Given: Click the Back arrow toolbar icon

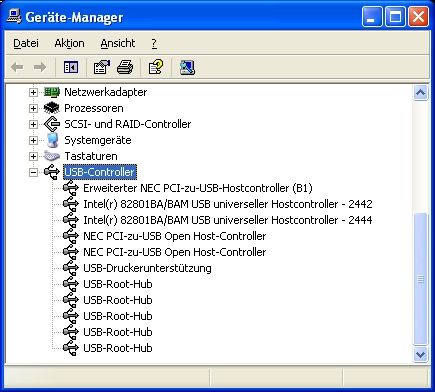Looking at the screenshot, I should [x=17, y=68].
